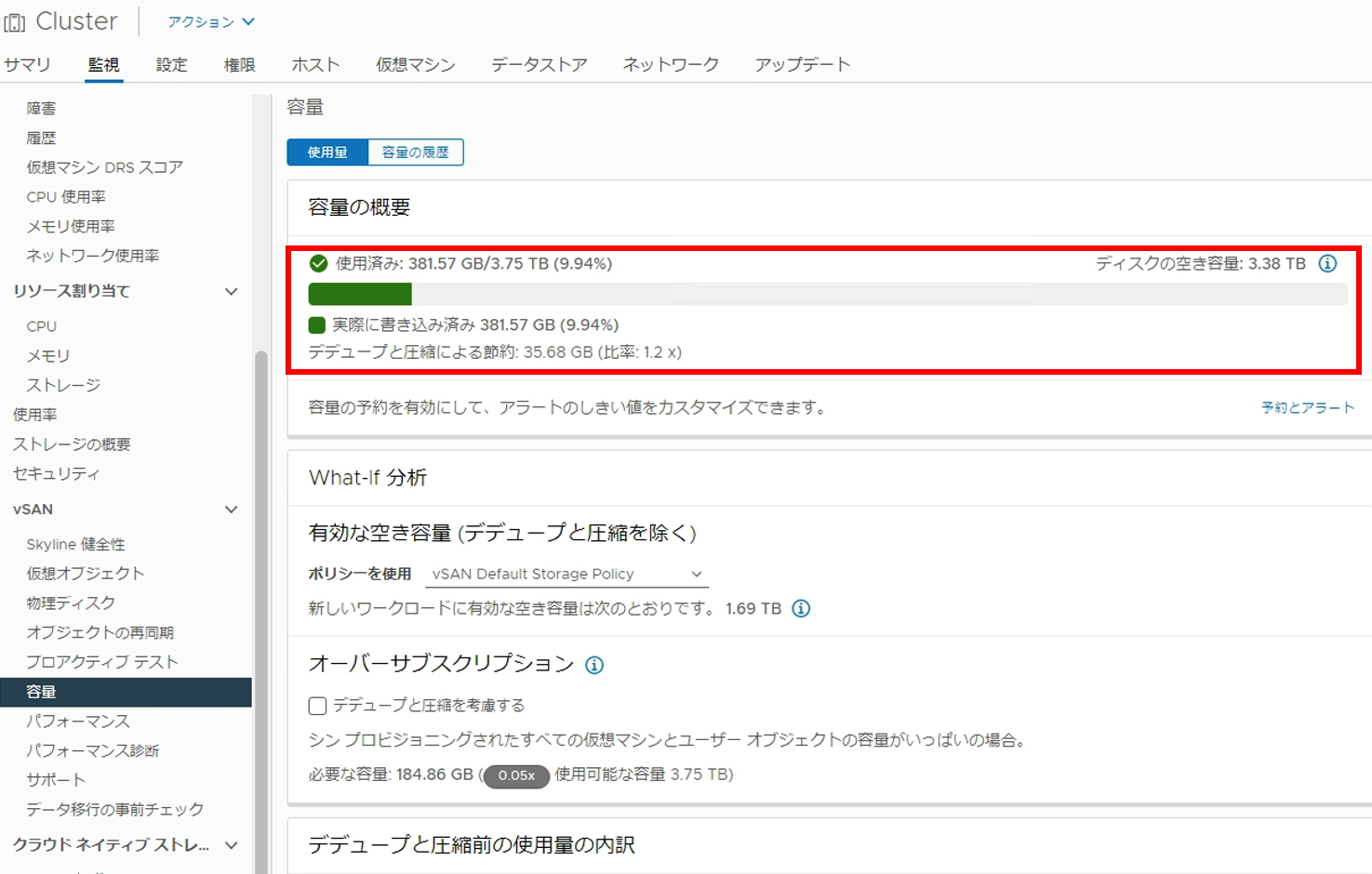
Task: Switch to the 仮想マシン tab
Action: [x=416, y=65]
